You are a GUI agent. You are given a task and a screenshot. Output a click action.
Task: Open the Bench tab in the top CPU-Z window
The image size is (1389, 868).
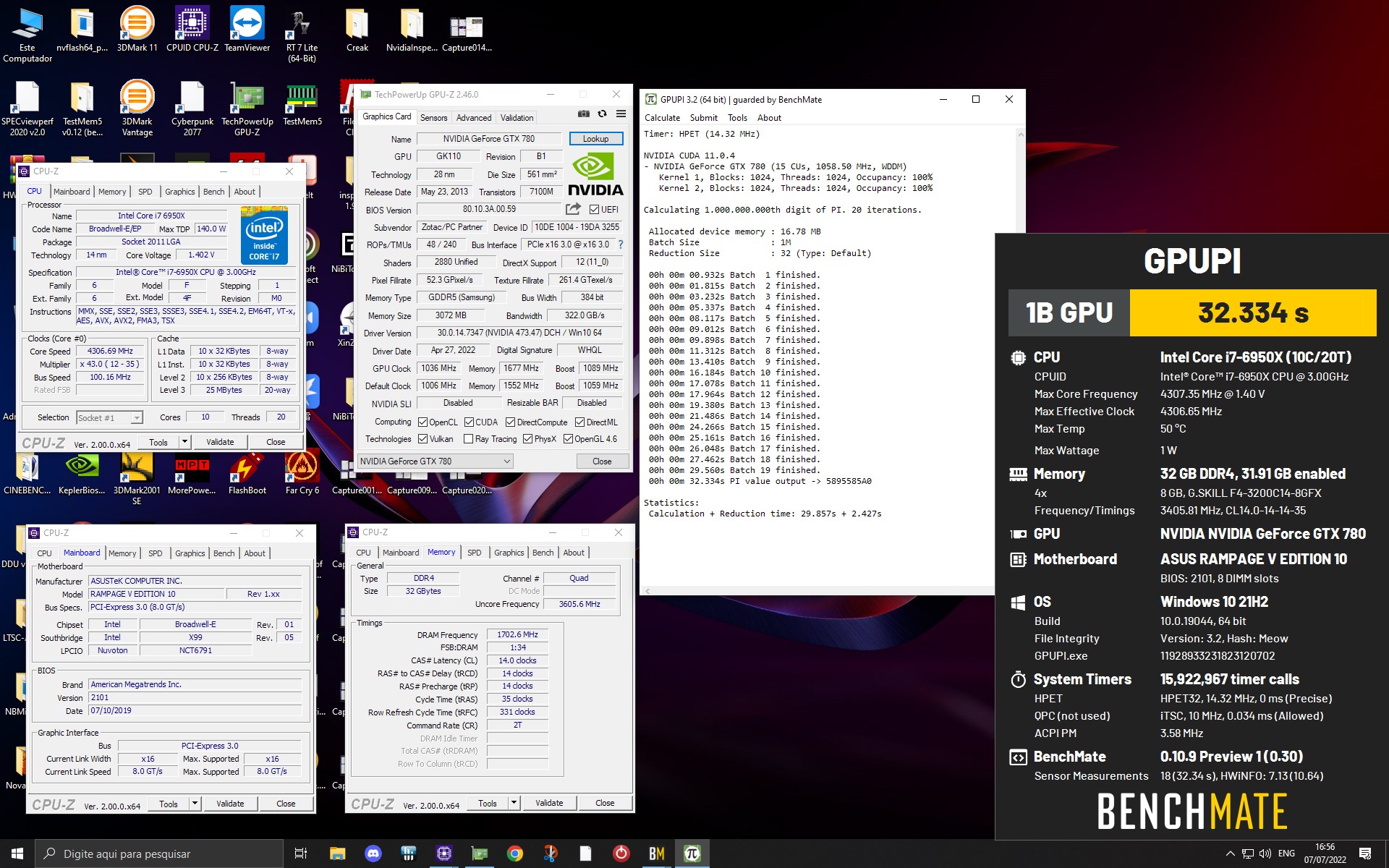[214, 192]
